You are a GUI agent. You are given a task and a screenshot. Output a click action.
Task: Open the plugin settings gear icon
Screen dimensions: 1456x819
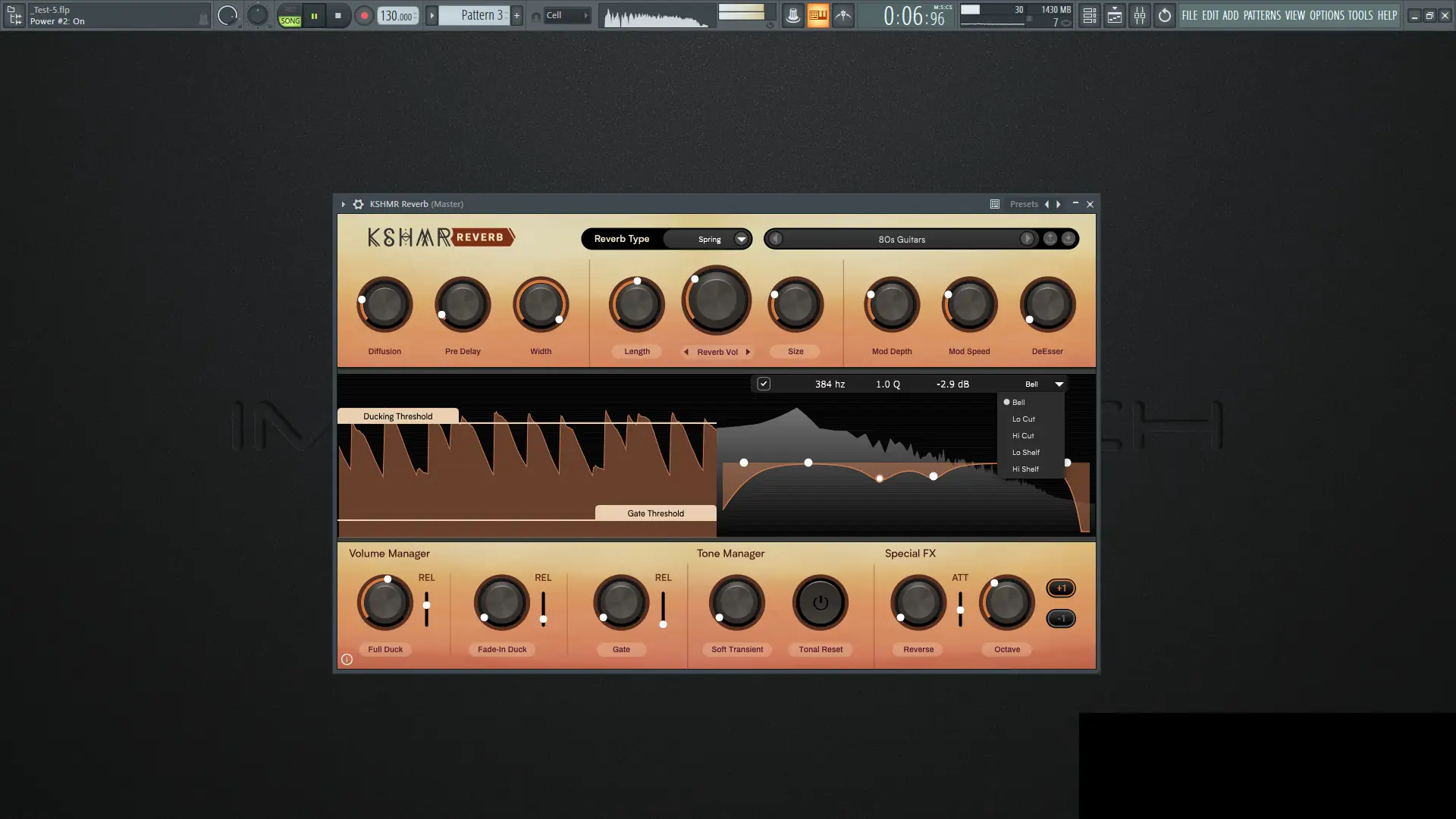[x=358, y=204]
